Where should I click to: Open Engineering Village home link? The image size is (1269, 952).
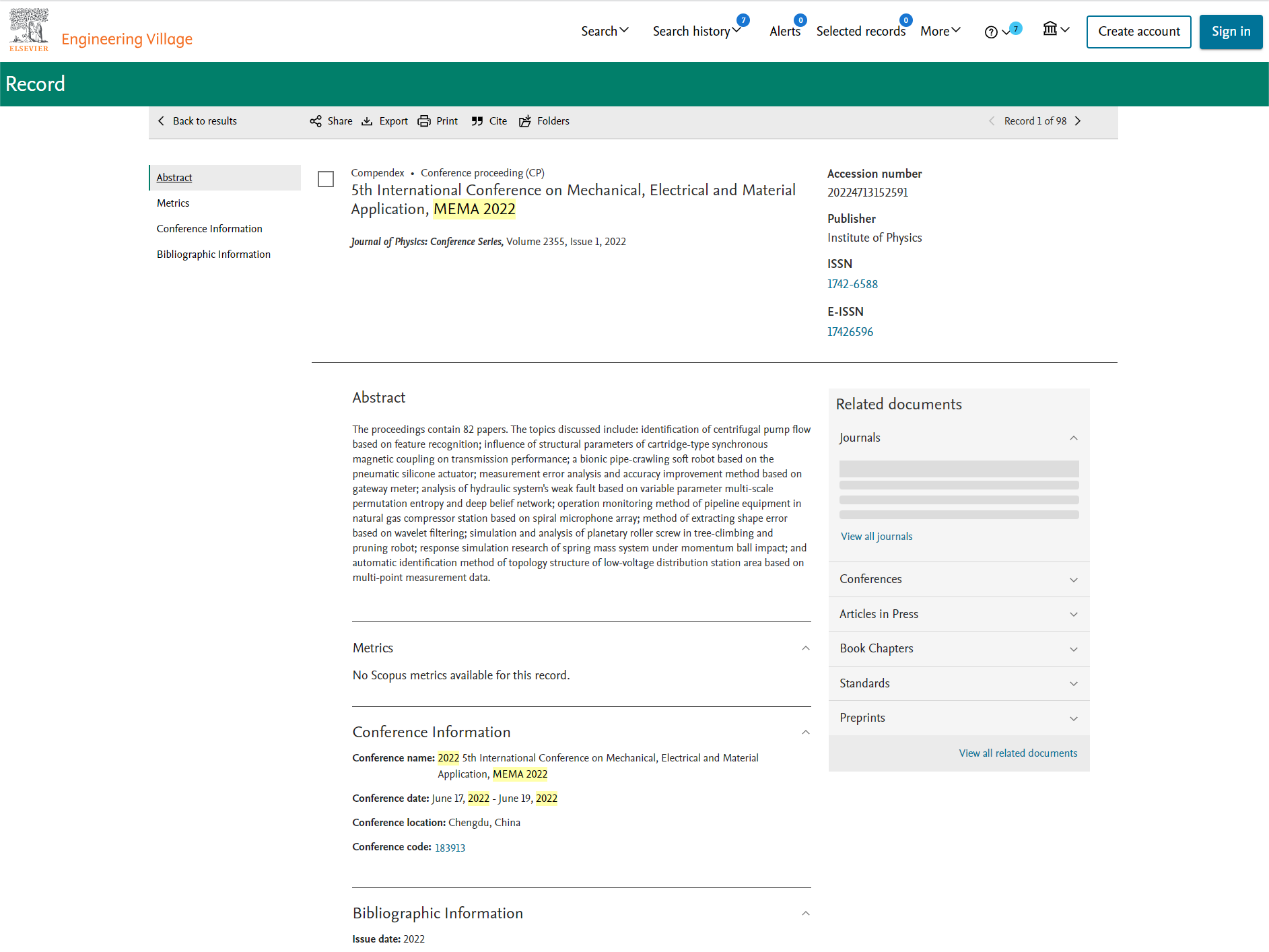point(127,39)
